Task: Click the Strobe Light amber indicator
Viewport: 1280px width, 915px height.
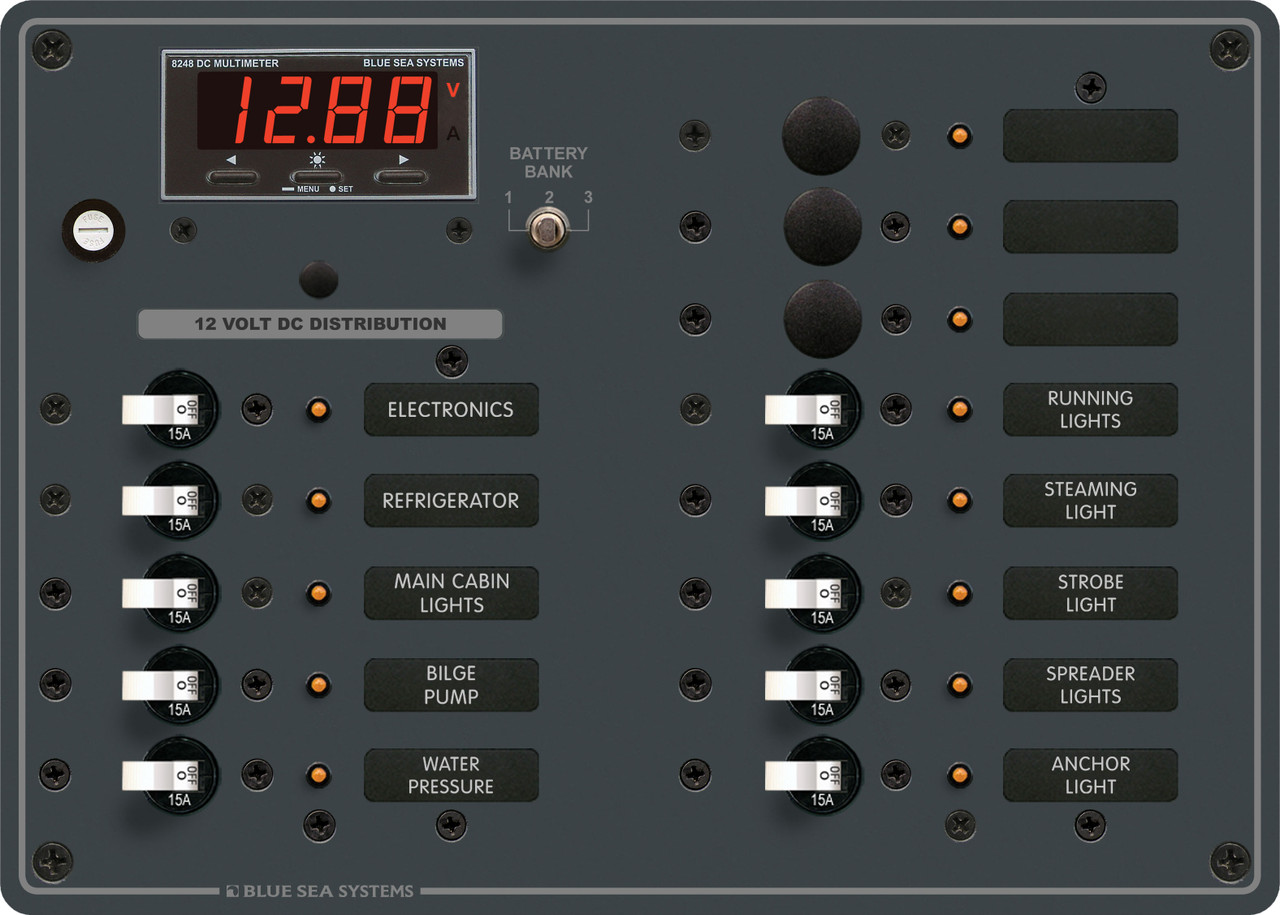Action: coord(960,593)
